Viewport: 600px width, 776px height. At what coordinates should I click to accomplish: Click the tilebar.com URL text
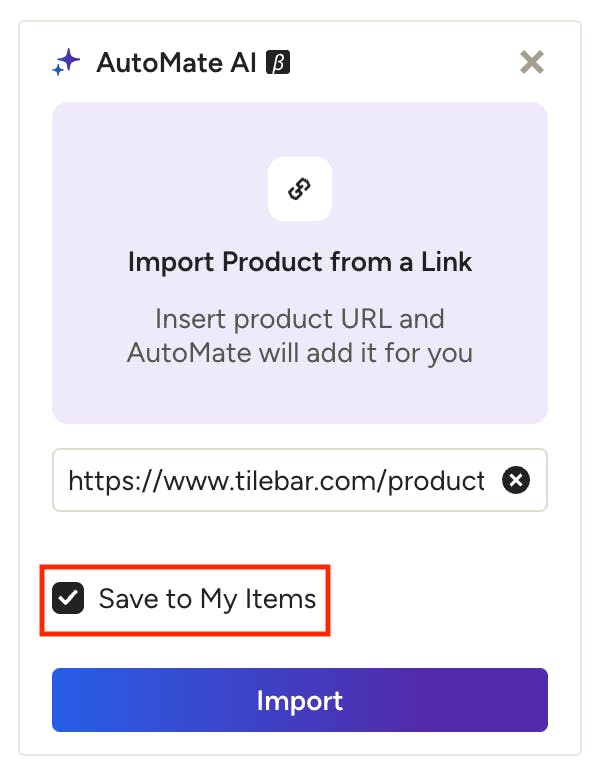pyautogui.click(x=276, y=481)
